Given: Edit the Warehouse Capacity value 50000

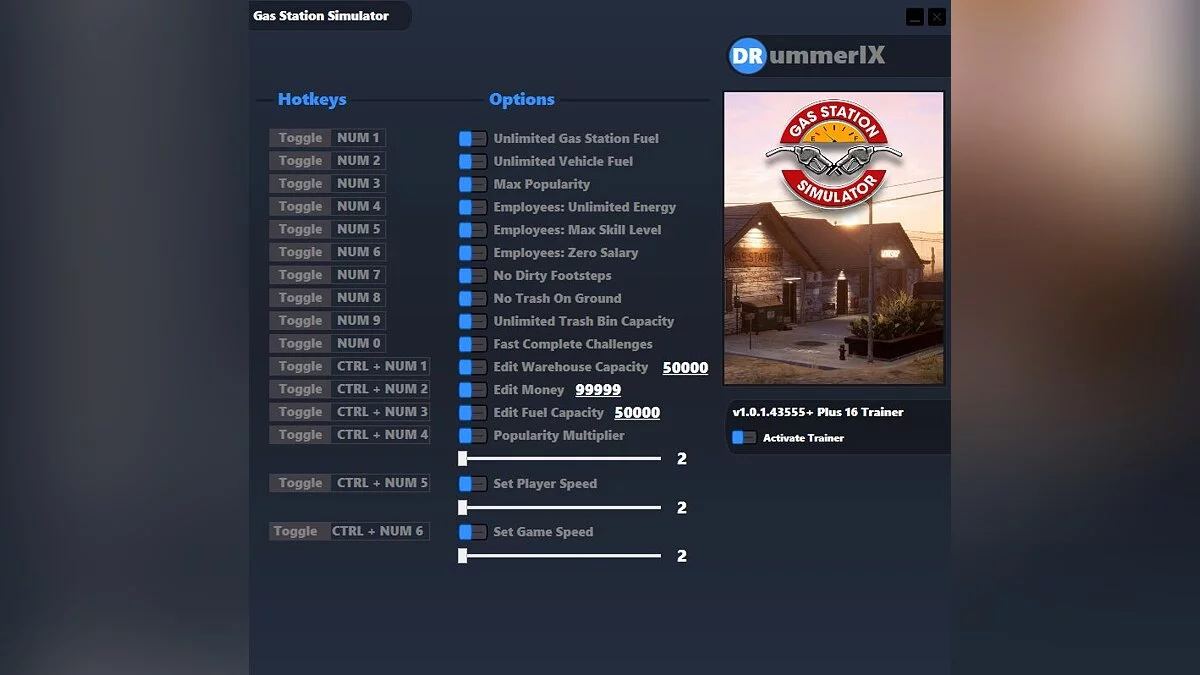Looking at the screenshot, I should 685,367.
